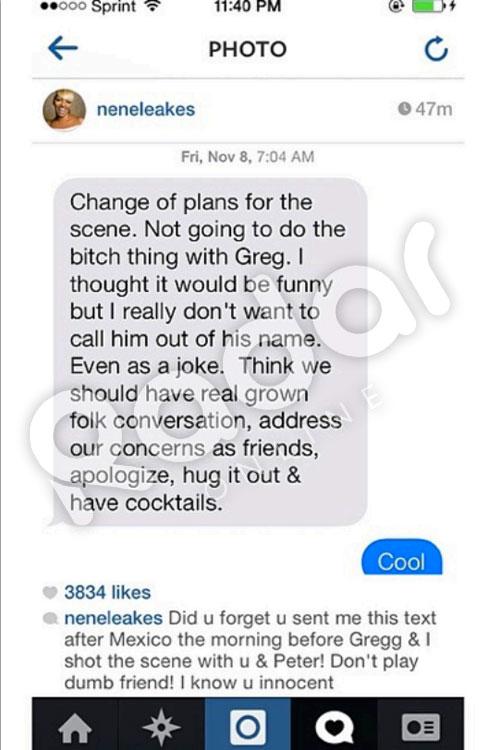Image resolution: width=500 pixels, height=750 pixels.
Task: Tap the comment bubble icon beside caption
Action: (50, 618)
